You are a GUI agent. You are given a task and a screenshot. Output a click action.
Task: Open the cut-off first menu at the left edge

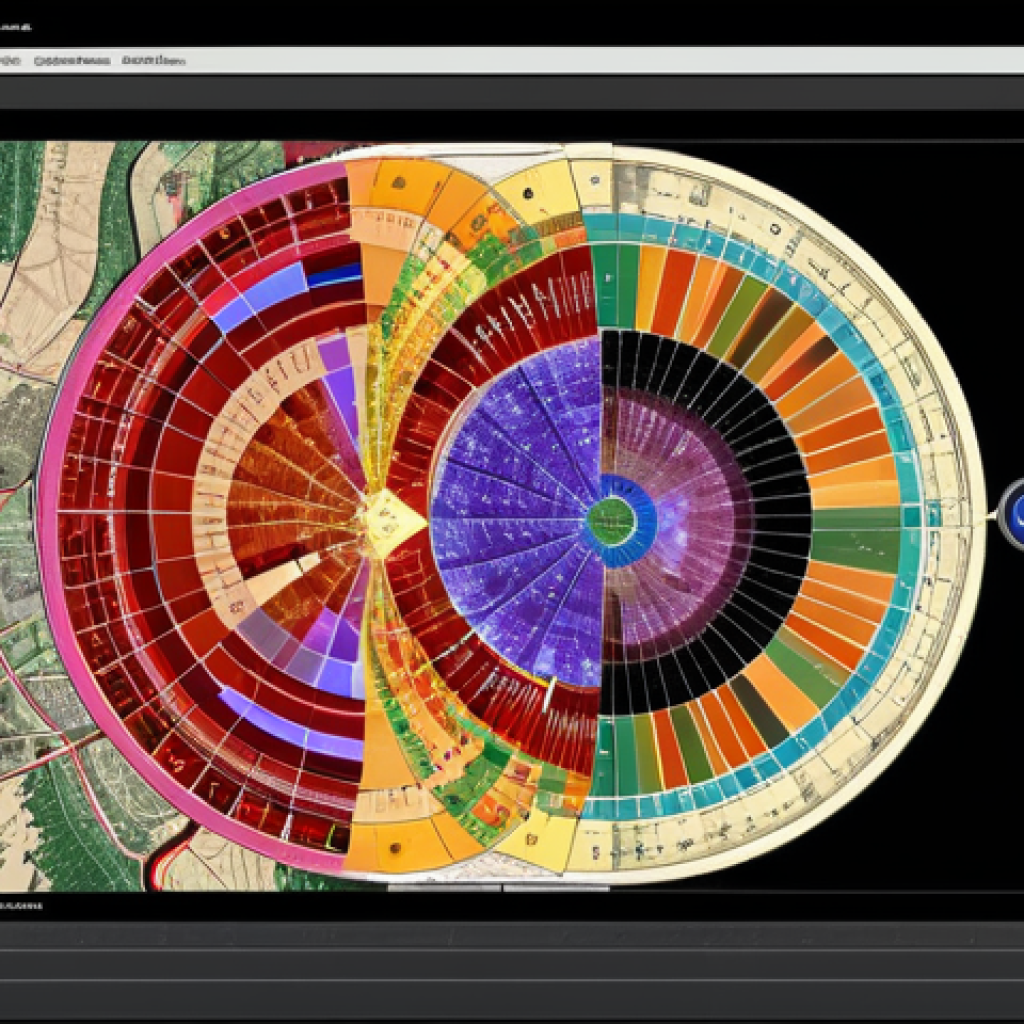tap(9, 61)
